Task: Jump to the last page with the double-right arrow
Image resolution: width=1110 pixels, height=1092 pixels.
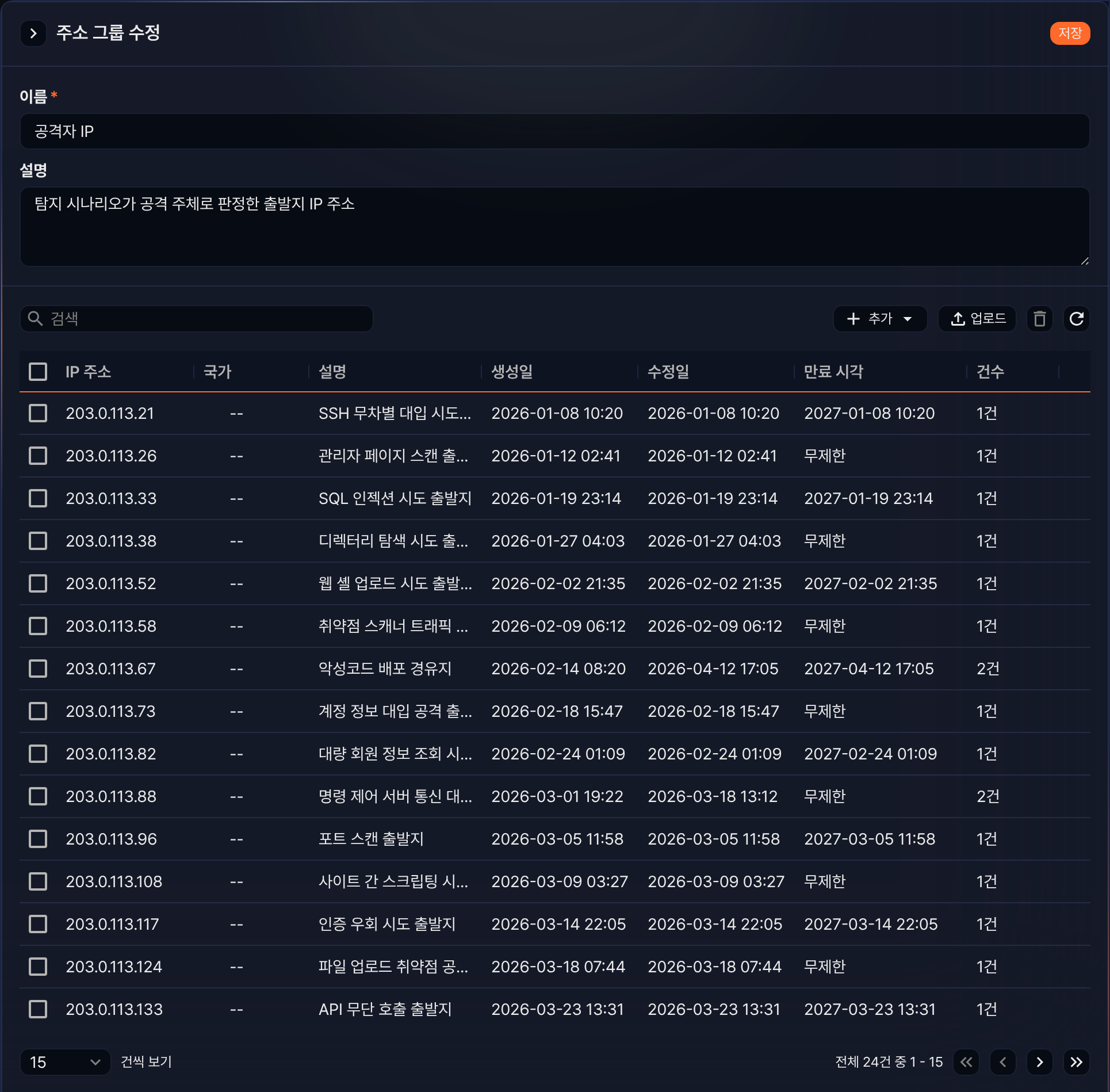Action: point(1076,1062)
